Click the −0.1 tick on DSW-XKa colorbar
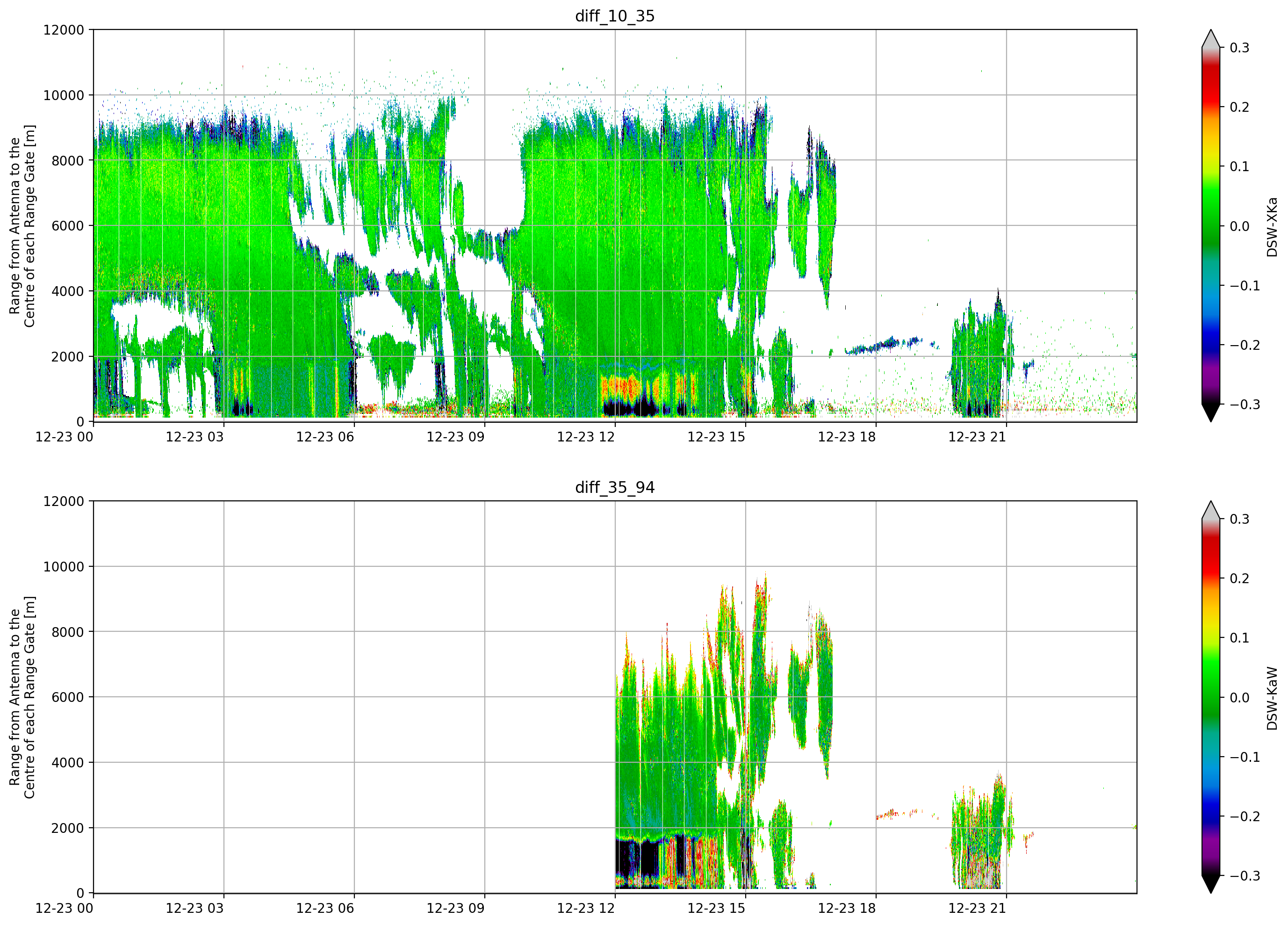This screenshot has height=925, width=1288. click(x=1245, y=286)
